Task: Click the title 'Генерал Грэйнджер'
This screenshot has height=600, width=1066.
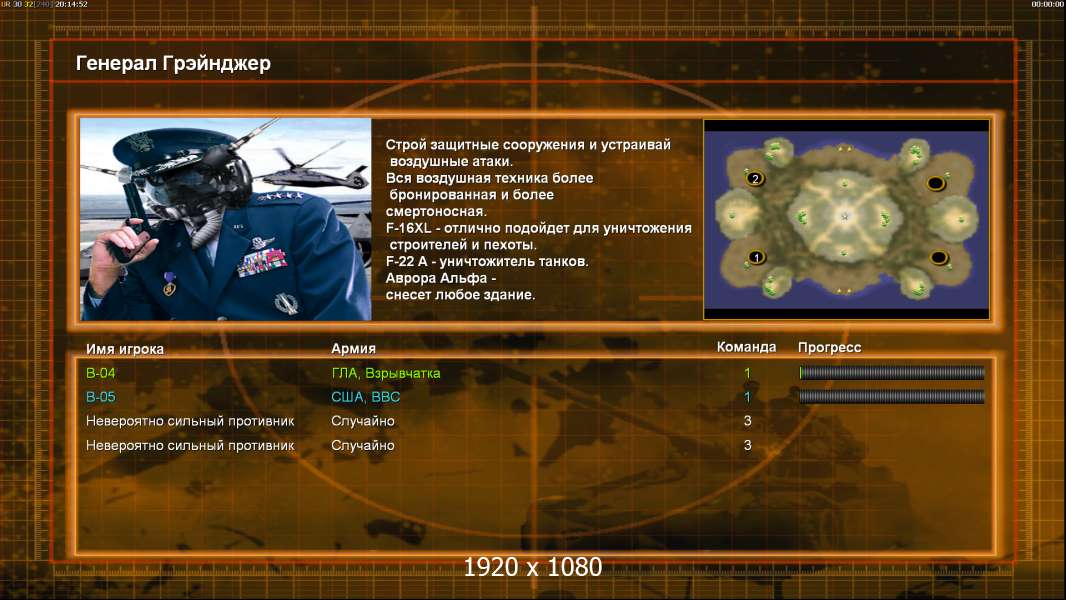Action: pyautogui.click(x=173, y=63)
